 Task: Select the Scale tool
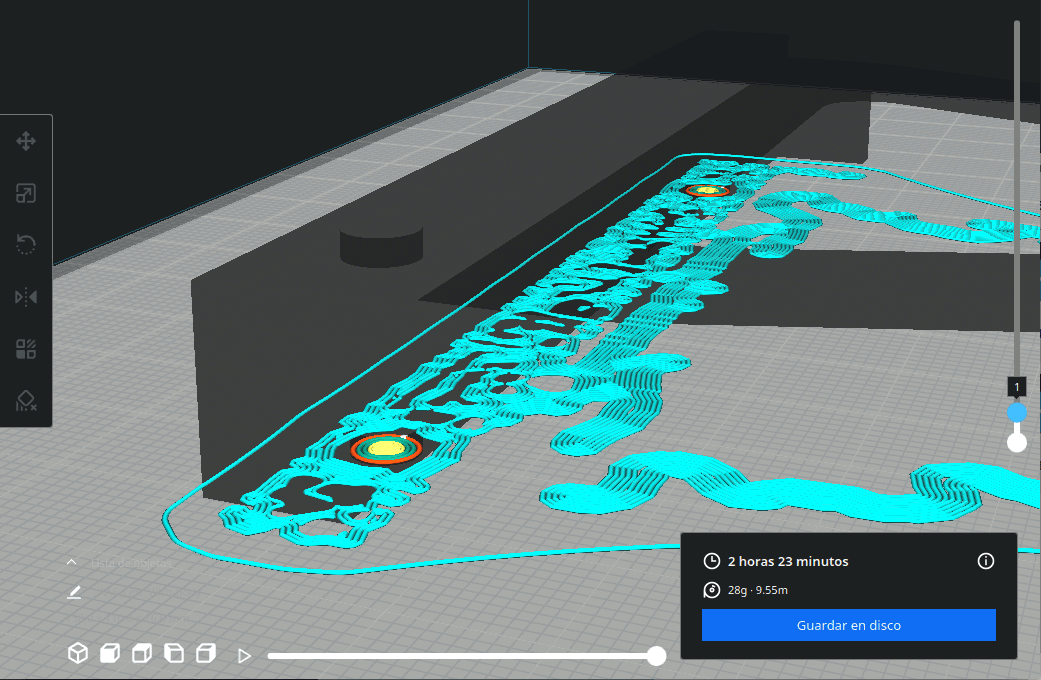[26, 193]
